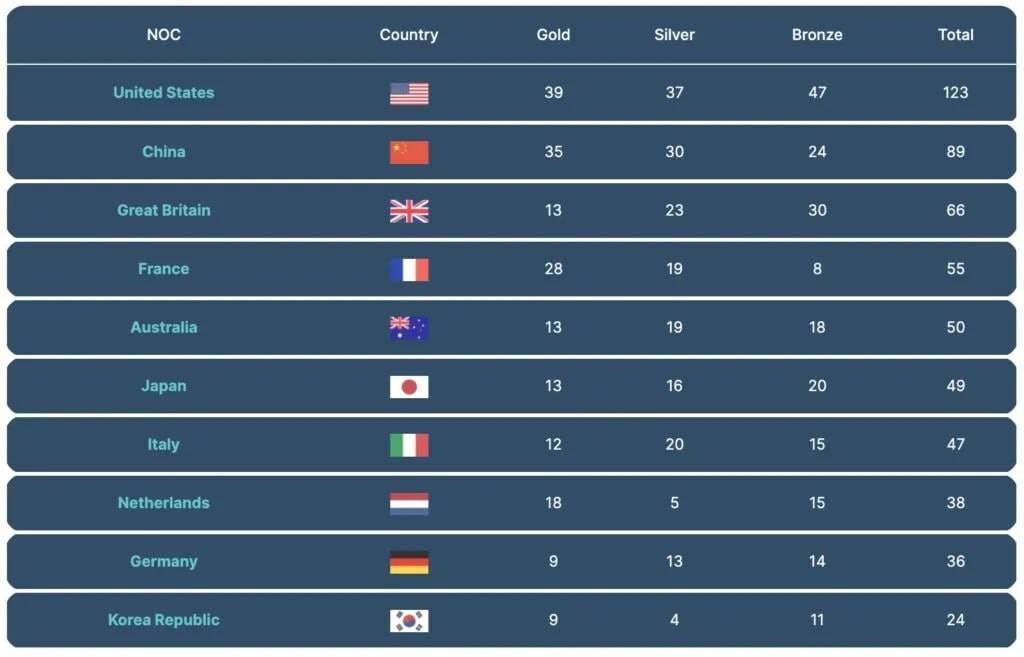Select the Great Britain Union Jack flag
Viewport: 1024px width, 657px height.
pyautogui.click(x=409, y=211)
